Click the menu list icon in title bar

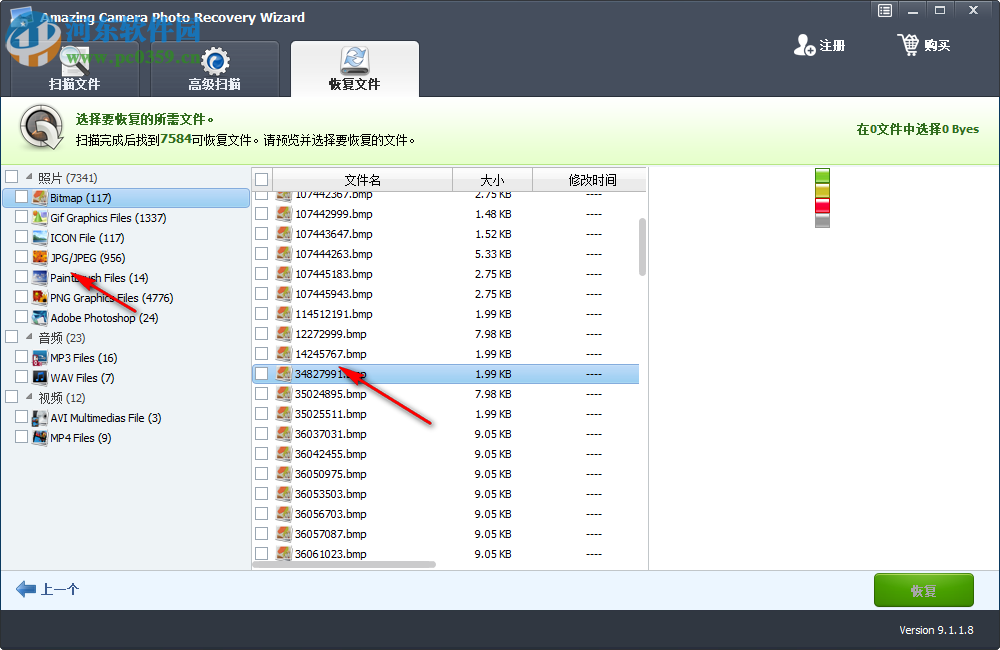click(x=884, y=10)
